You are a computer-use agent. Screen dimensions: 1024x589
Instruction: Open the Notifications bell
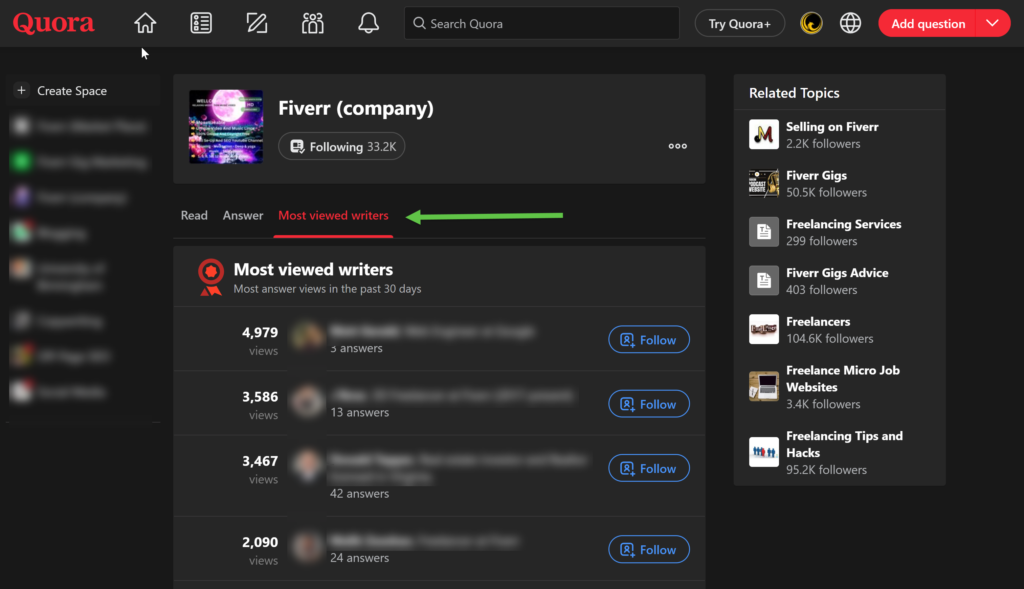(368, 24)
